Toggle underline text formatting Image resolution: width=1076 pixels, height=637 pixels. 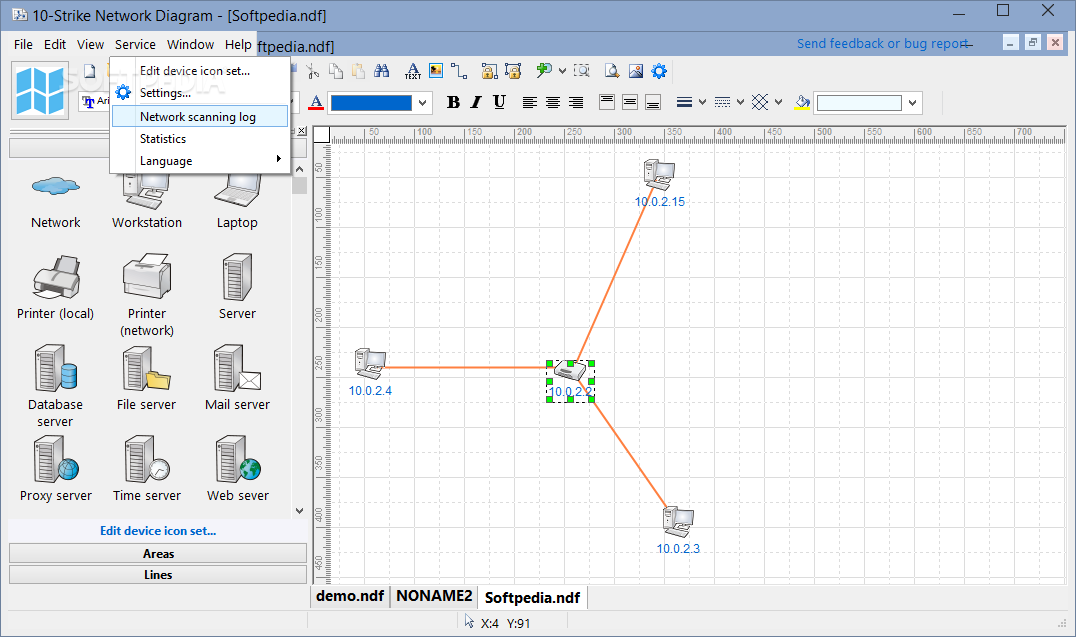[x=500, y=102]
